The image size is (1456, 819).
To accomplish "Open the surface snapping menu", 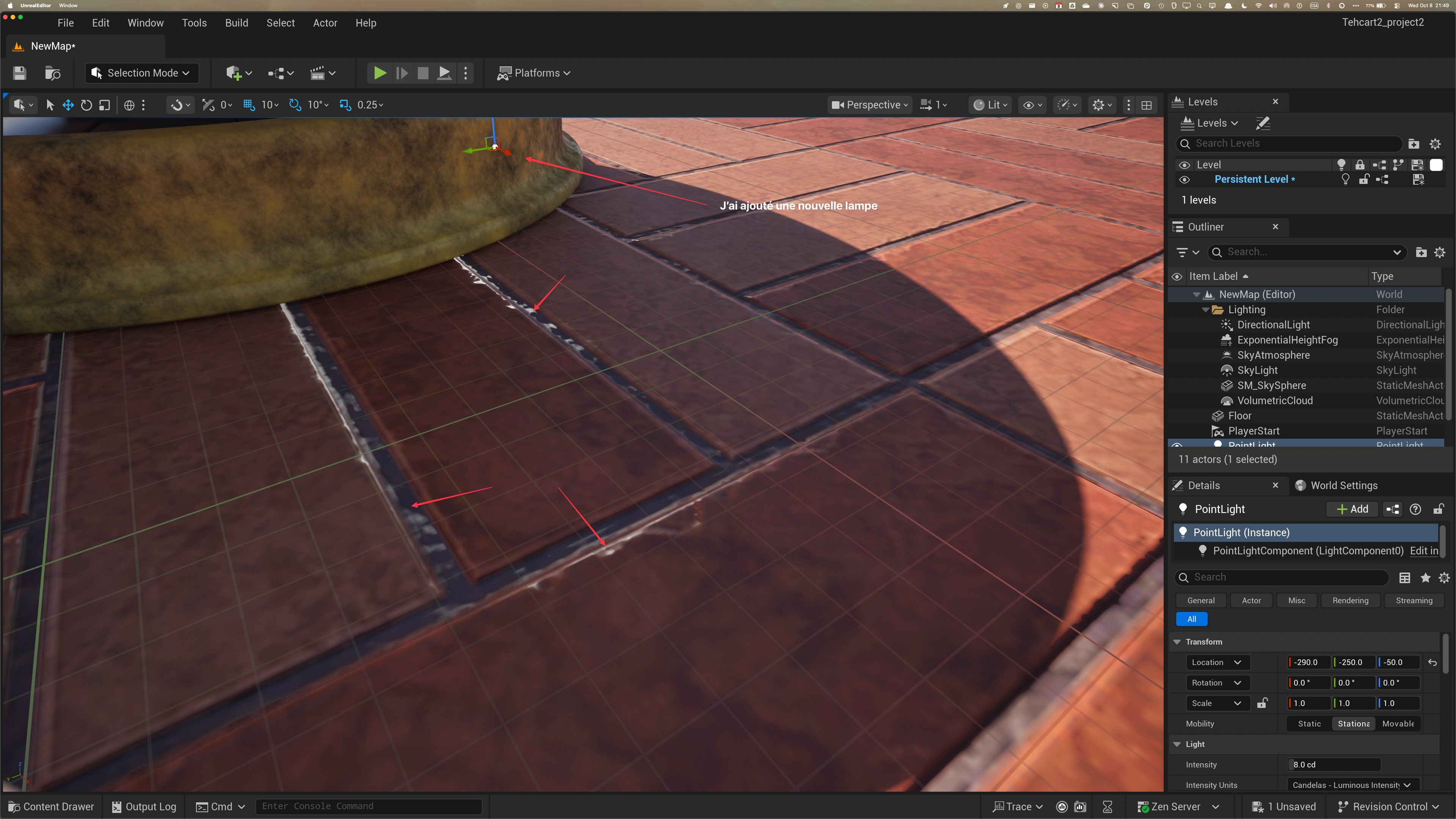I will tap(181, 105).
